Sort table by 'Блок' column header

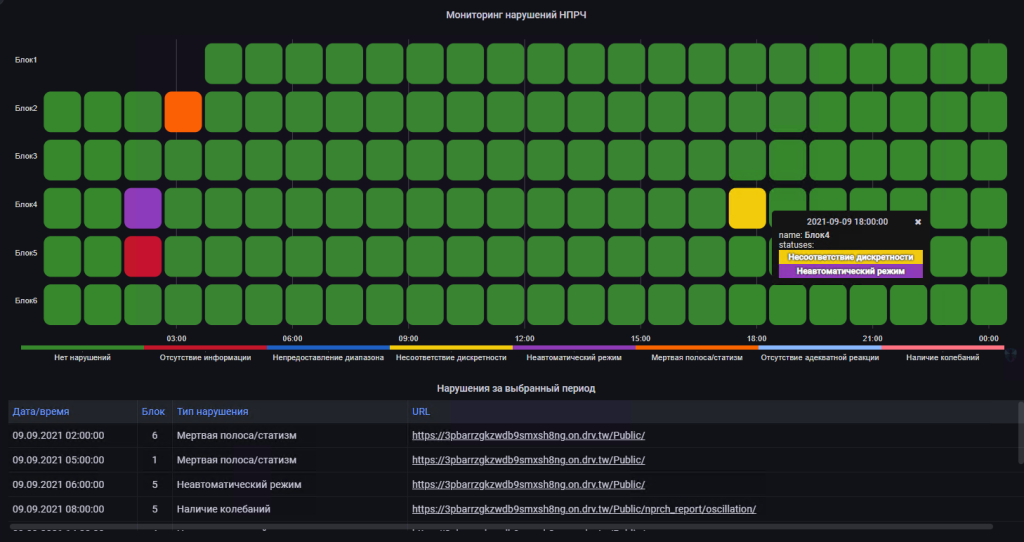tap(153, 411)
